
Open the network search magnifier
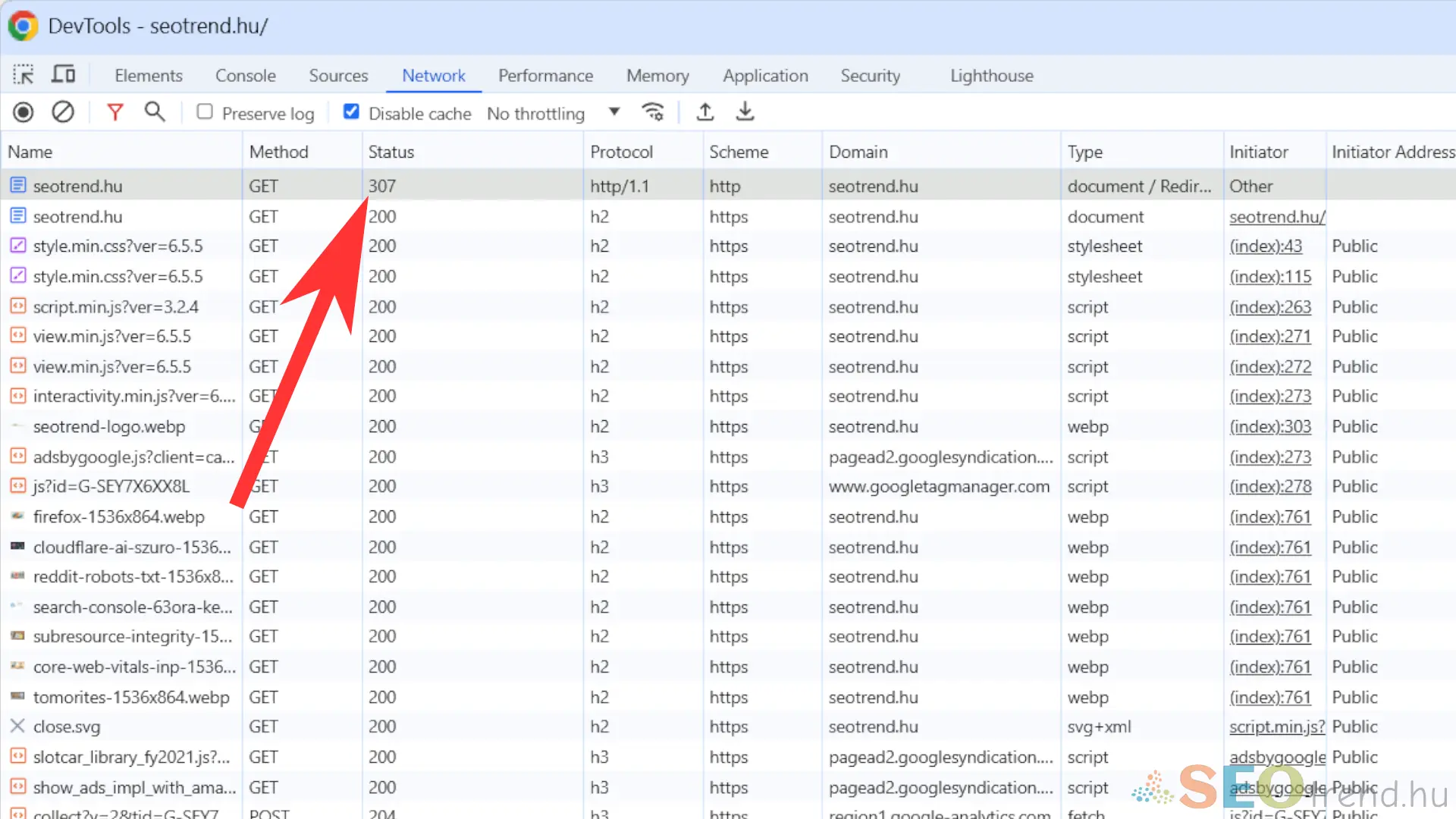pos(155,112)
